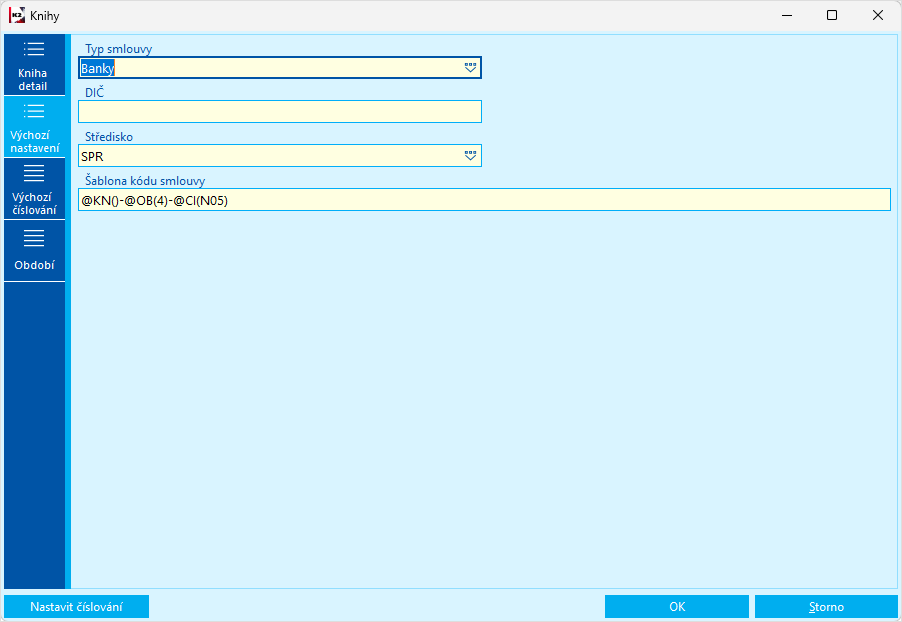Screen dimensions: 902x622
Task: Go to the Období tab
Action: click(34, 251)
